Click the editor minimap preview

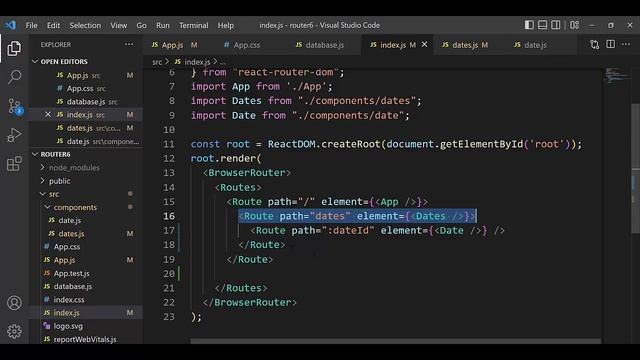pyautogui.click(x=617, y=75)
